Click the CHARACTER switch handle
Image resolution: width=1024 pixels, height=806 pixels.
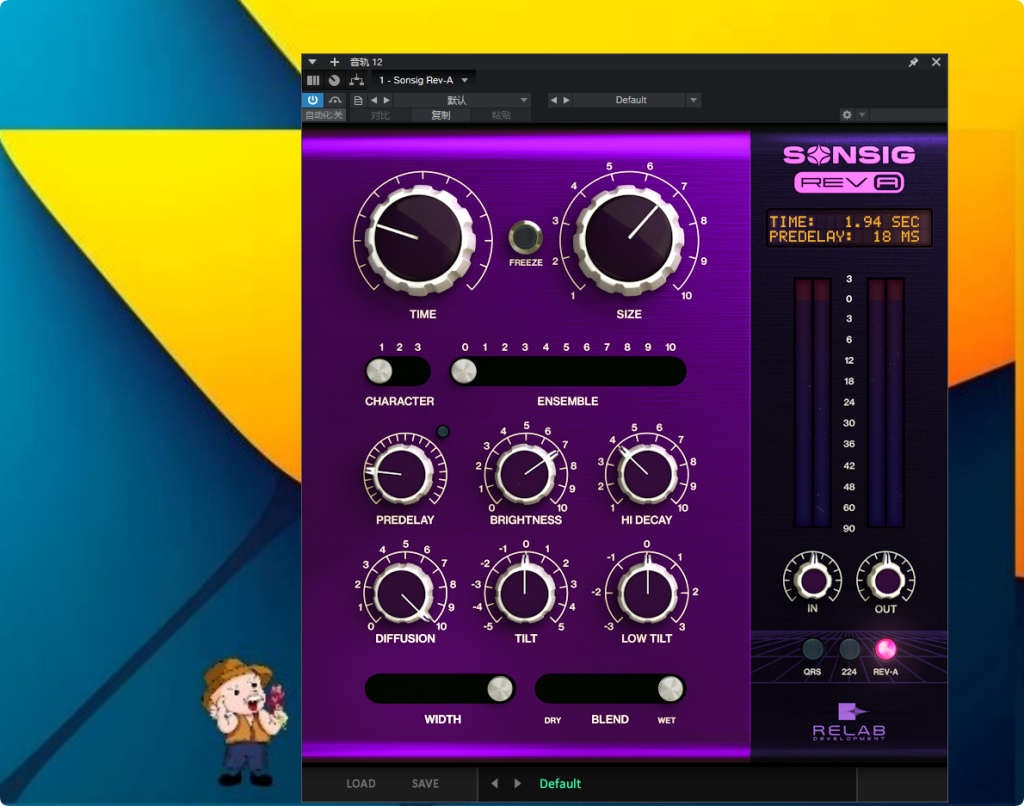point(379,372)
